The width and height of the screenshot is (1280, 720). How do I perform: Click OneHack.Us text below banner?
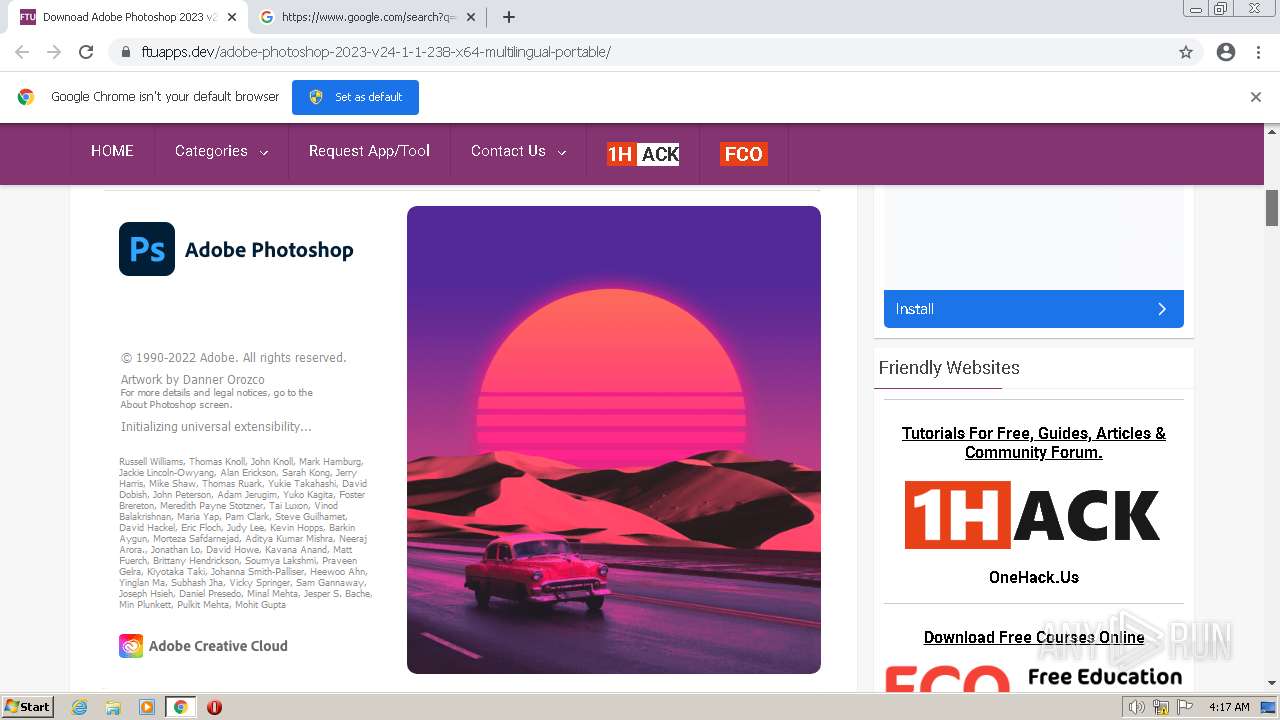[1033, 577]
